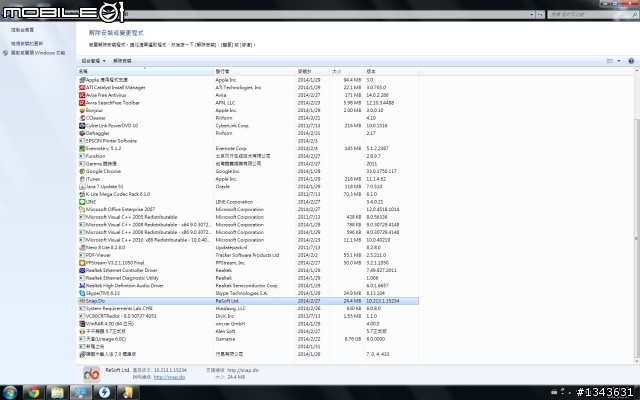The height and width of the screenshot is (400, 640).
Task: Open Turn Windows features on or off
Action: [38, 53]
